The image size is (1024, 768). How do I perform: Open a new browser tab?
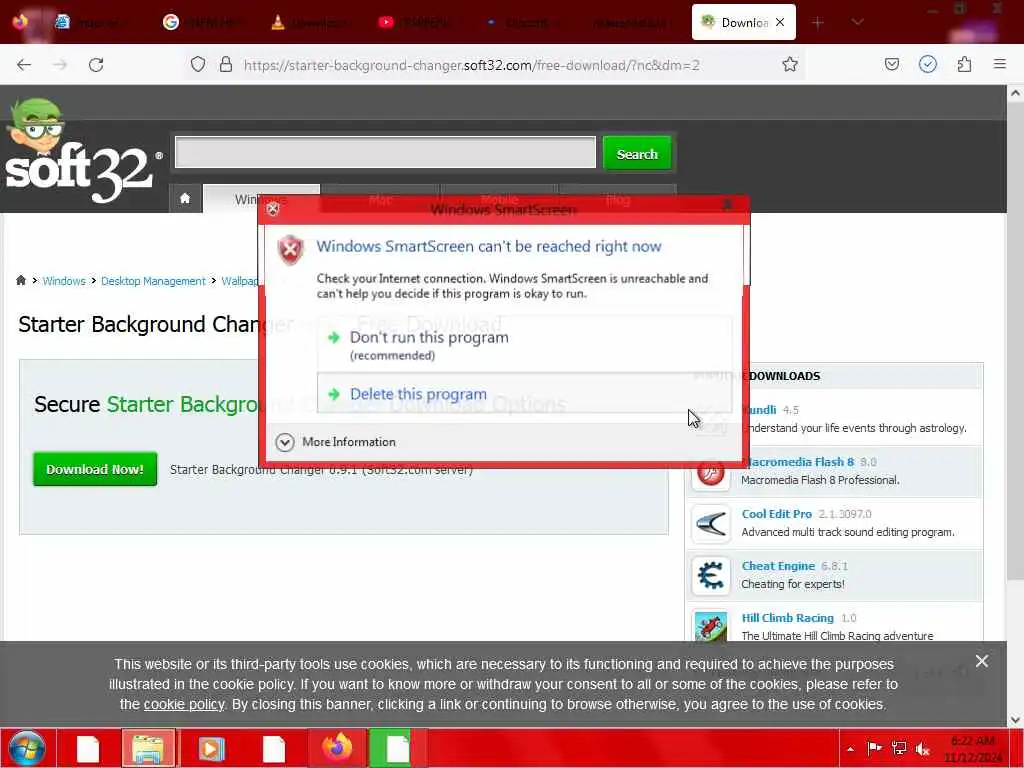[817, 22]
